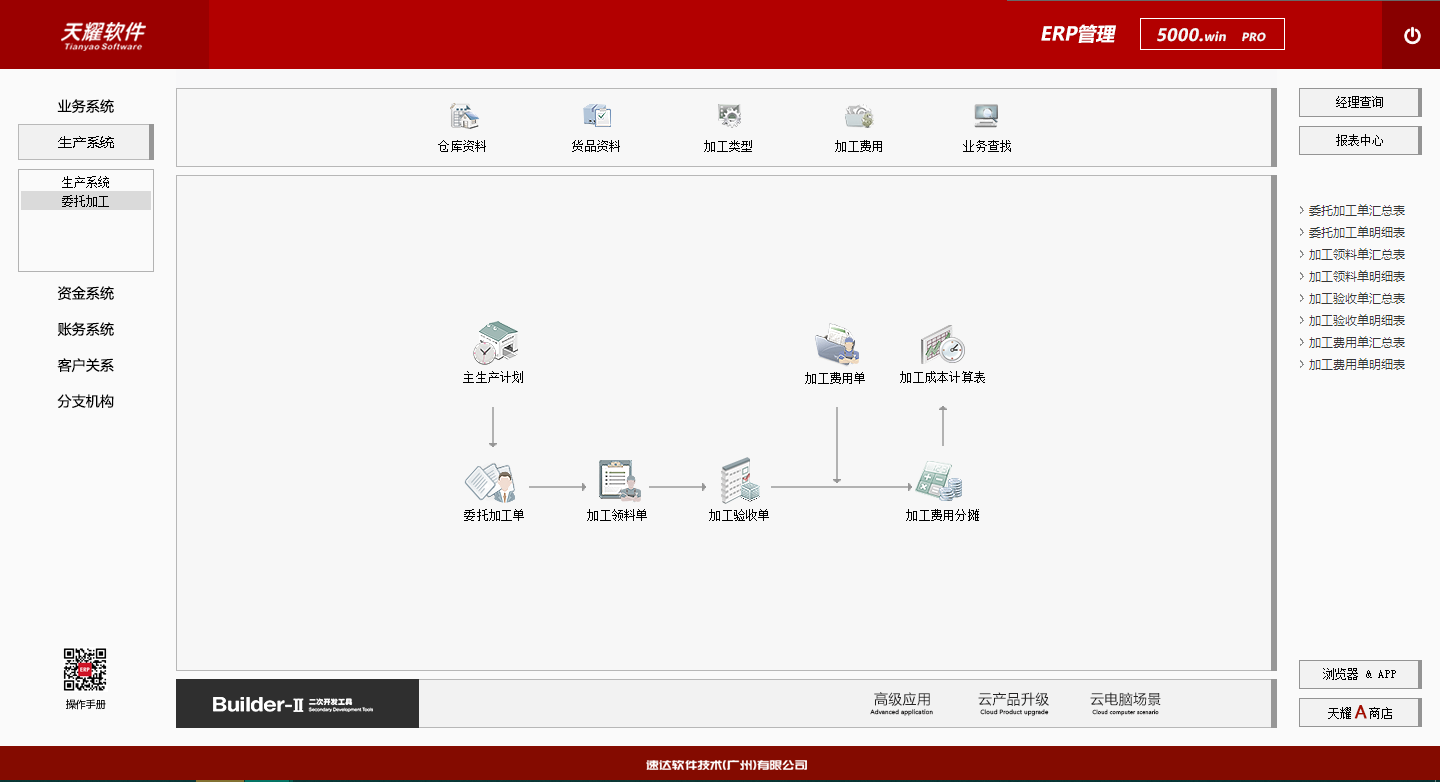Image resolution: width=1440 pixels, height=782 pixels.
Task: Open the 报表中心 report center
Action: [x=1358, y=140]
